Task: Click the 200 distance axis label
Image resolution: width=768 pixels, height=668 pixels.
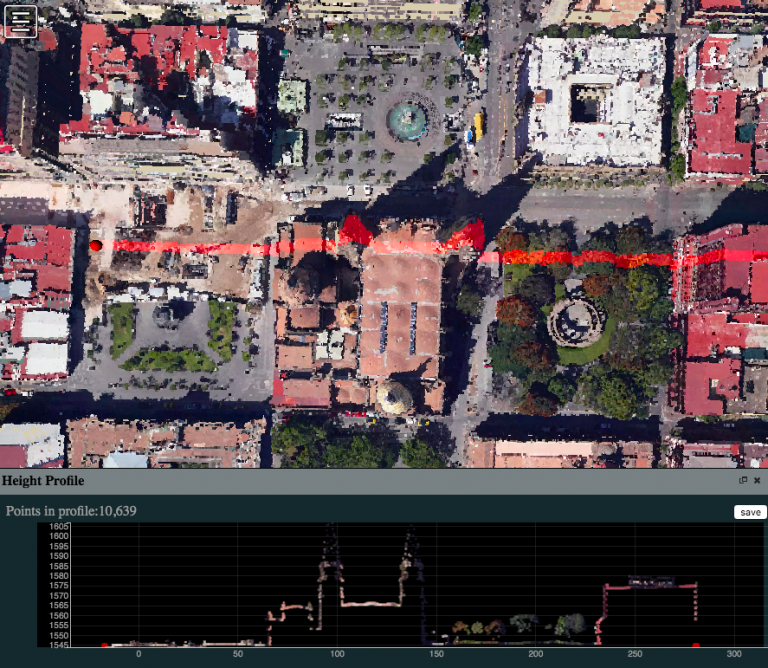Action: pyautogui.click(x=536, y=654)
